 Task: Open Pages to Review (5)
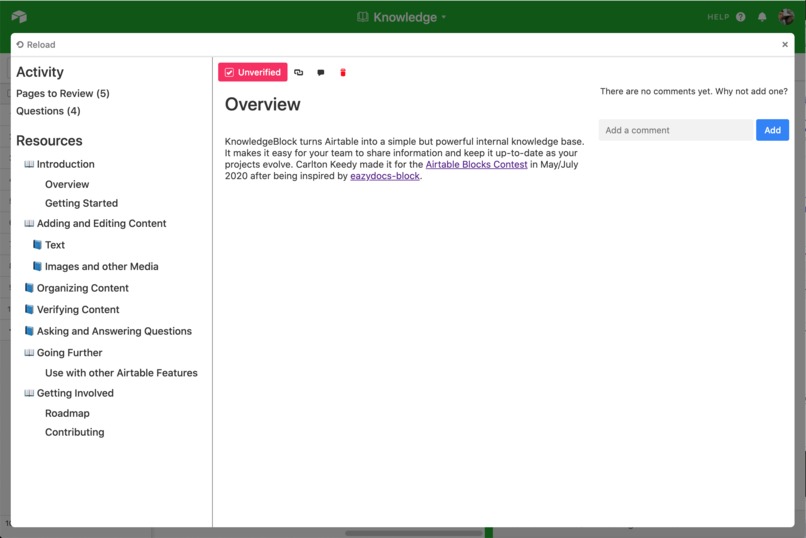point(63,94)
